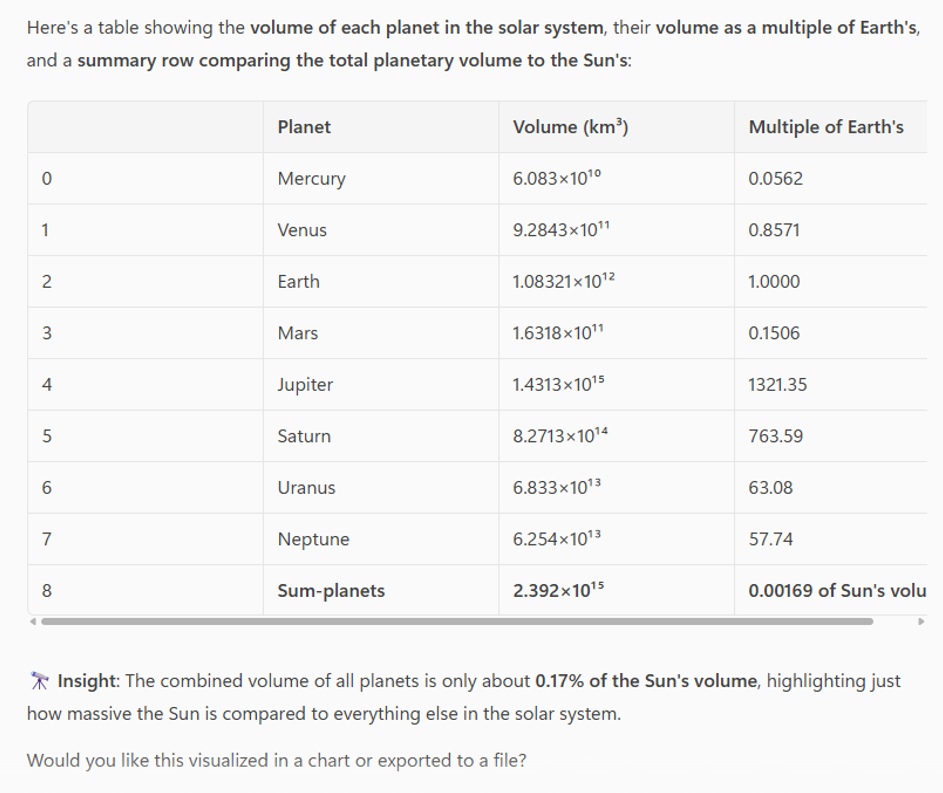Image resolution: width=943 pixels, height=793 pixels.
Task: Click the Venus volume value 9.2843×10¹¹
Action: coord(561,230)
